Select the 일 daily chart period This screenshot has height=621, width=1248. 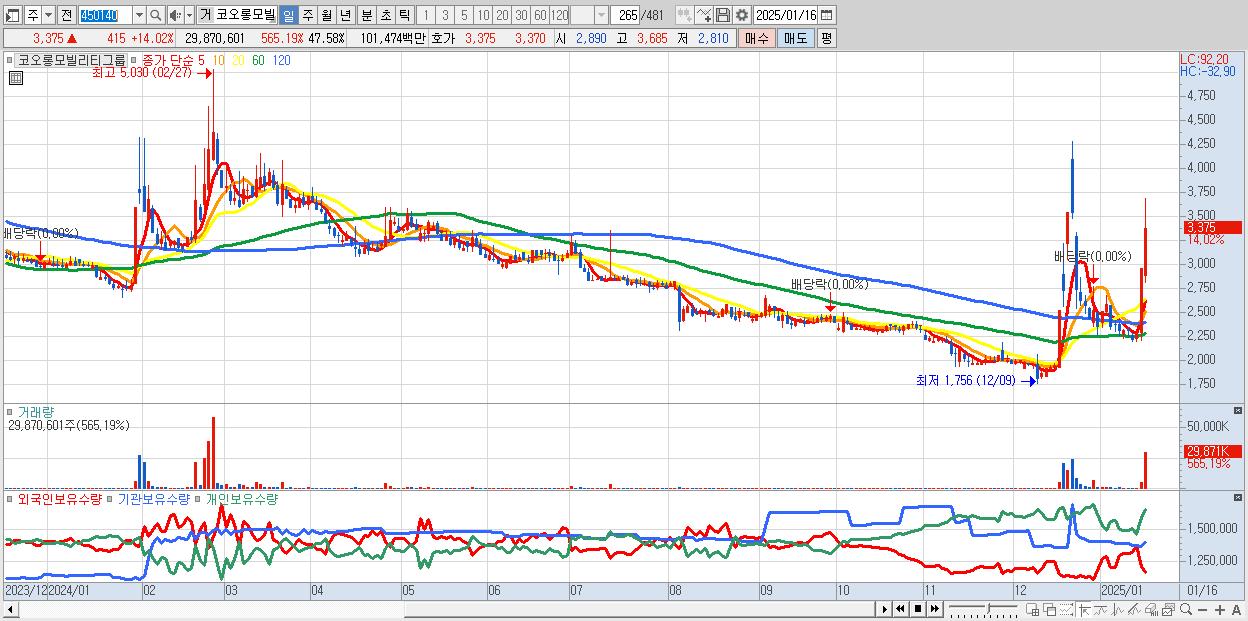pos(288,15)
